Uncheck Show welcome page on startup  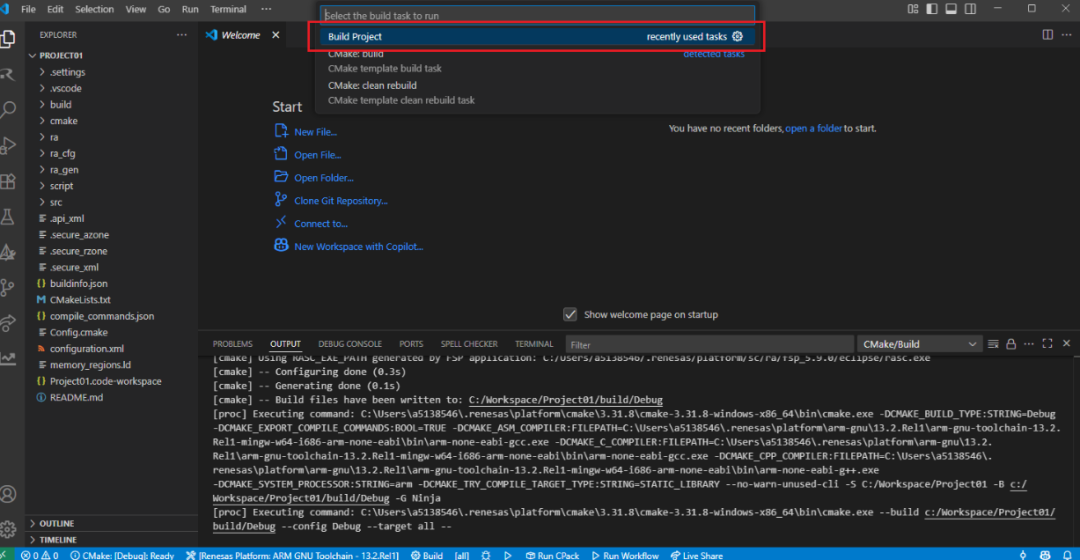pos(570,314)
